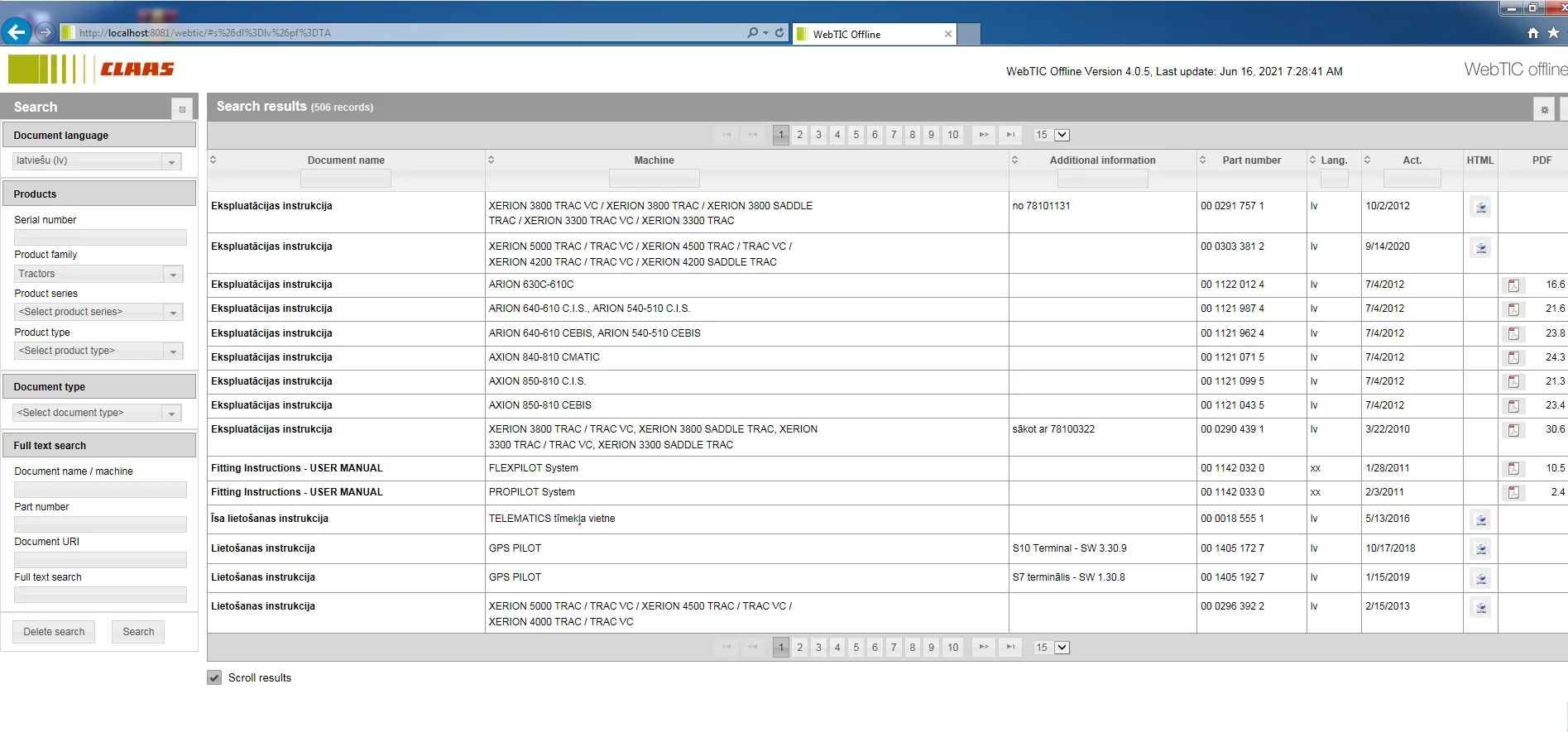Click Lang. column filter box

[1334, 179]
